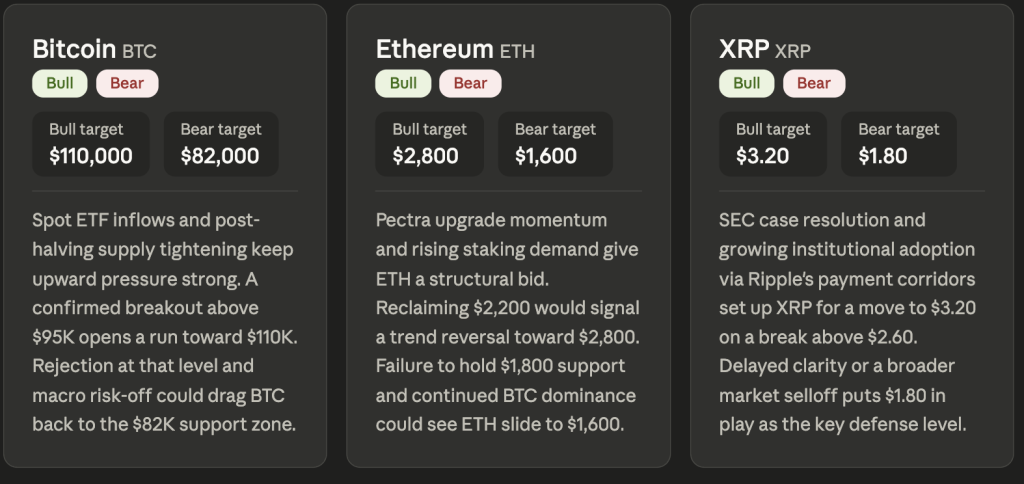Select the XRP bull target $3.20 box
1024x484 pixels.
773,144
